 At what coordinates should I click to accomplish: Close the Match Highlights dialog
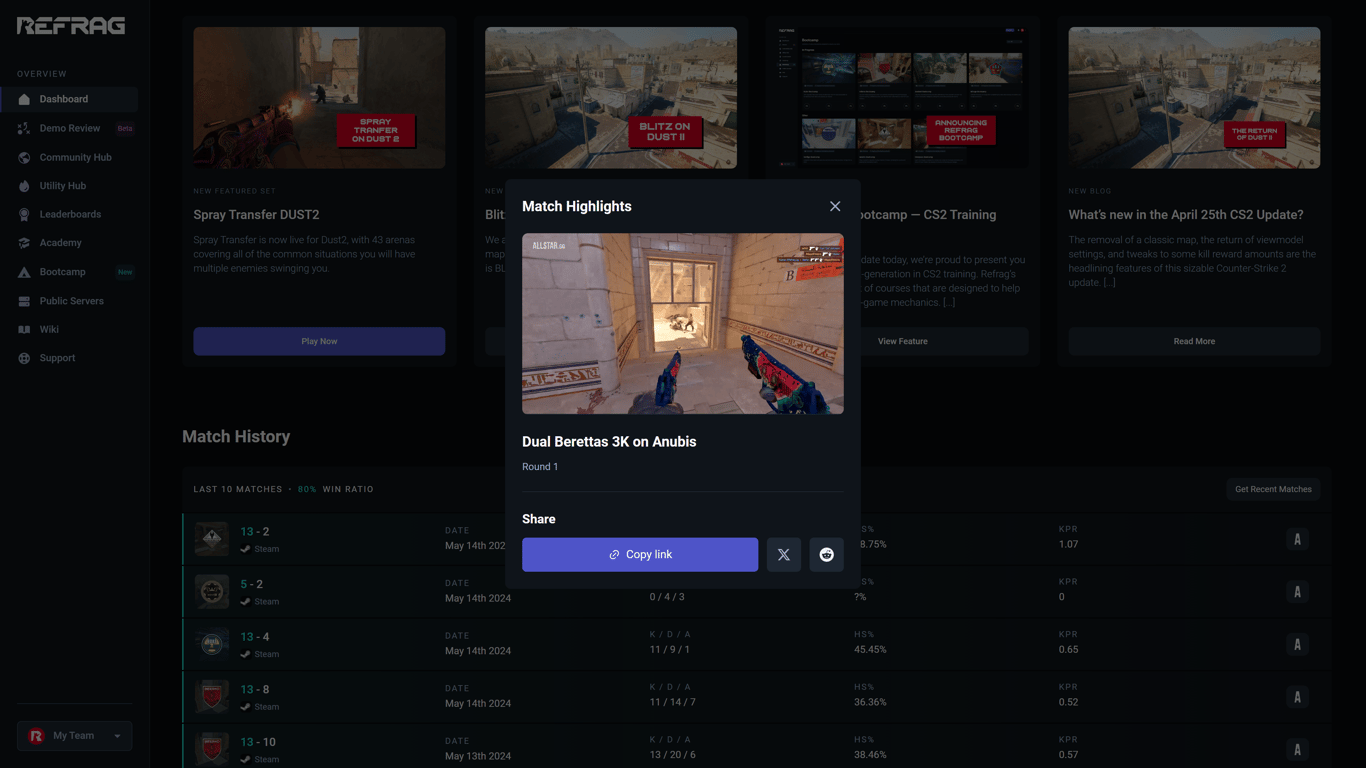835,206
